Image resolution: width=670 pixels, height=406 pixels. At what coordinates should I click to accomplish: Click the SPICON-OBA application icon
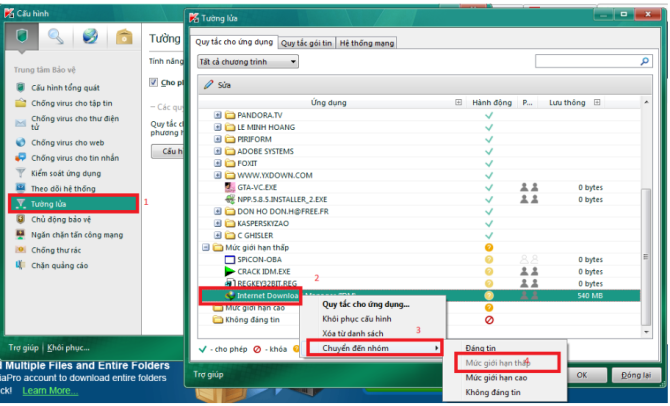(x=230, y=259)
